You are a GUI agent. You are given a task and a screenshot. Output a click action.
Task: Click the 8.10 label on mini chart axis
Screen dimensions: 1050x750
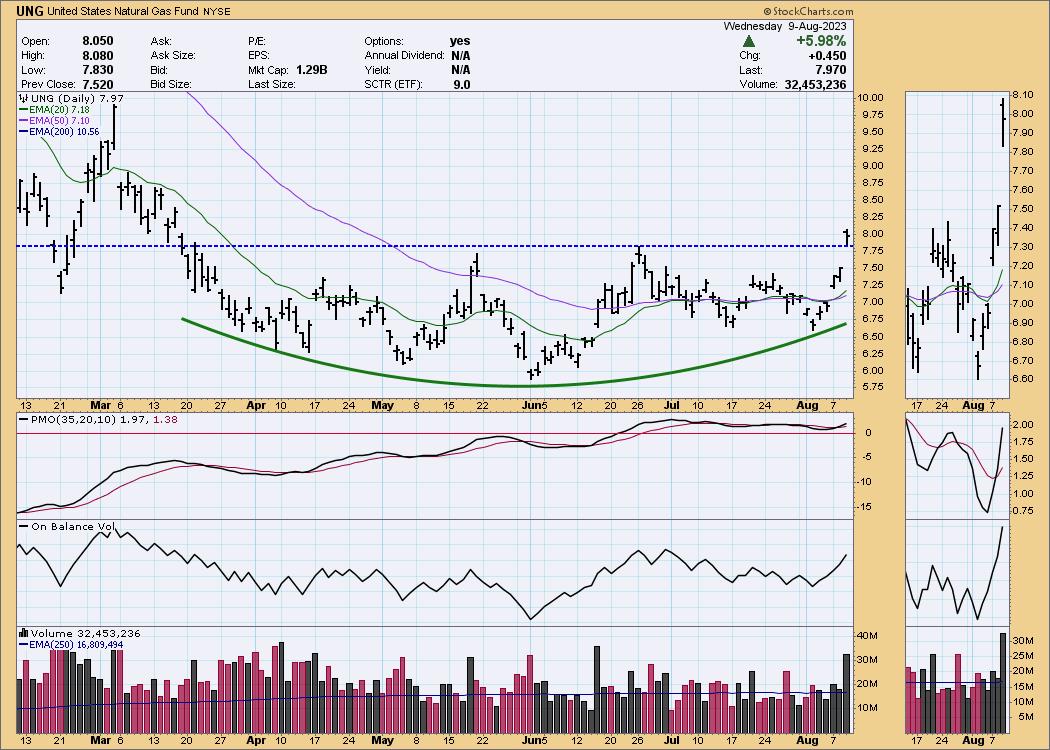pos(1023,95)
